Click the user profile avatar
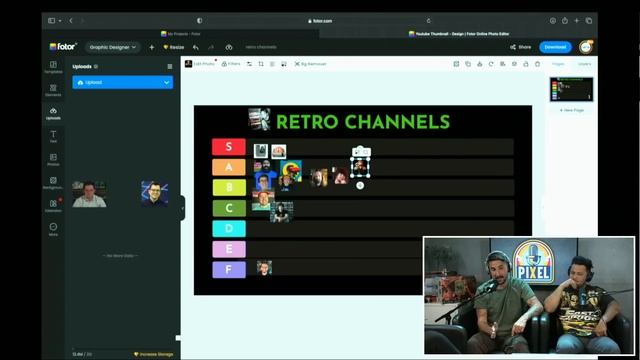The height and width of the screenshot is (360, 640). pyautogui.click(x=586, y=47)
